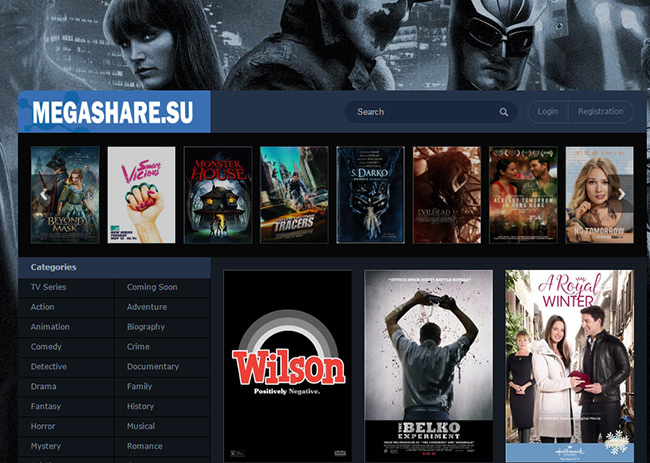Viewport: 650px width, 463px height.
Task: Go to the Drama category
Action: tap(65, 387)
